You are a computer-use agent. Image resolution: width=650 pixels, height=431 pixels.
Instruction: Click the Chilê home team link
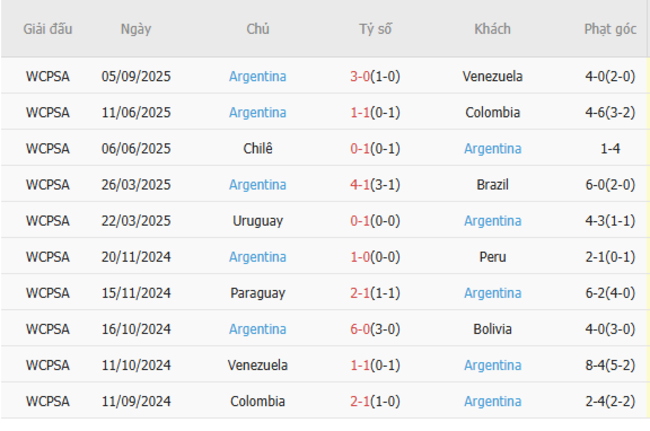257,149
